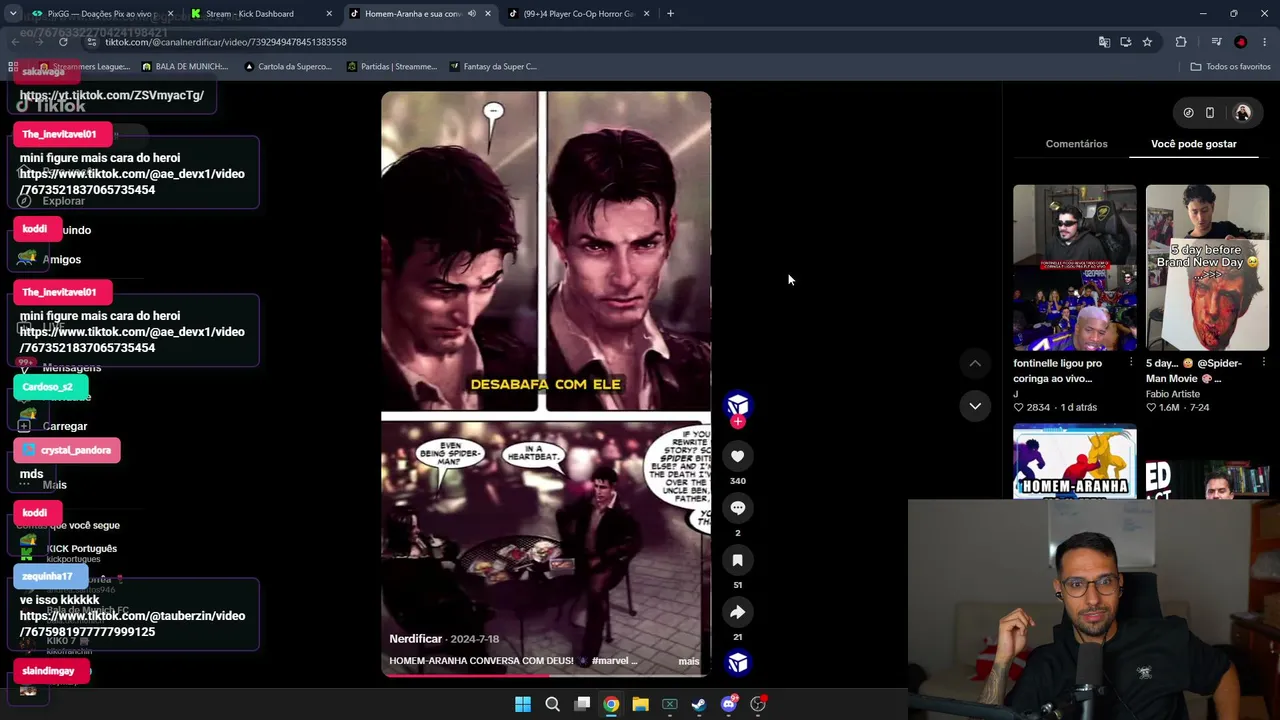Open comments via the speech bubble icon
This screenshot has width=1280, height=720.
click(x=737, y=508)
